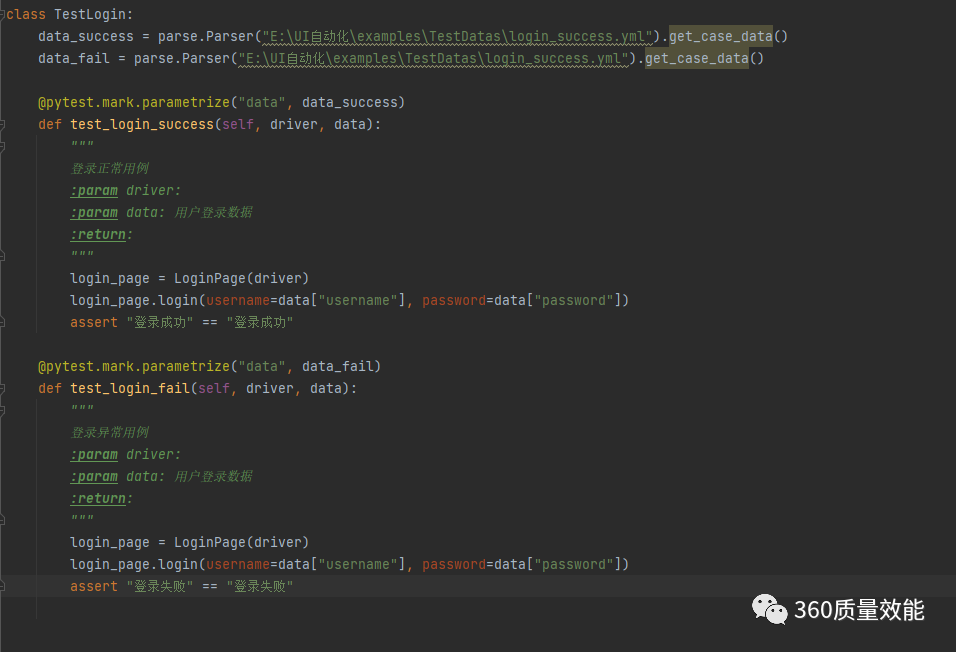Click :param data: tag in test_login_fail docstring
This screenshot has height=652, width=956.
point(117,476)
